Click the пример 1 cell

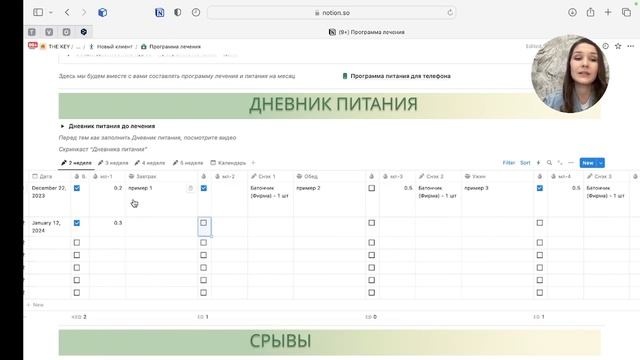click(162, 199)
